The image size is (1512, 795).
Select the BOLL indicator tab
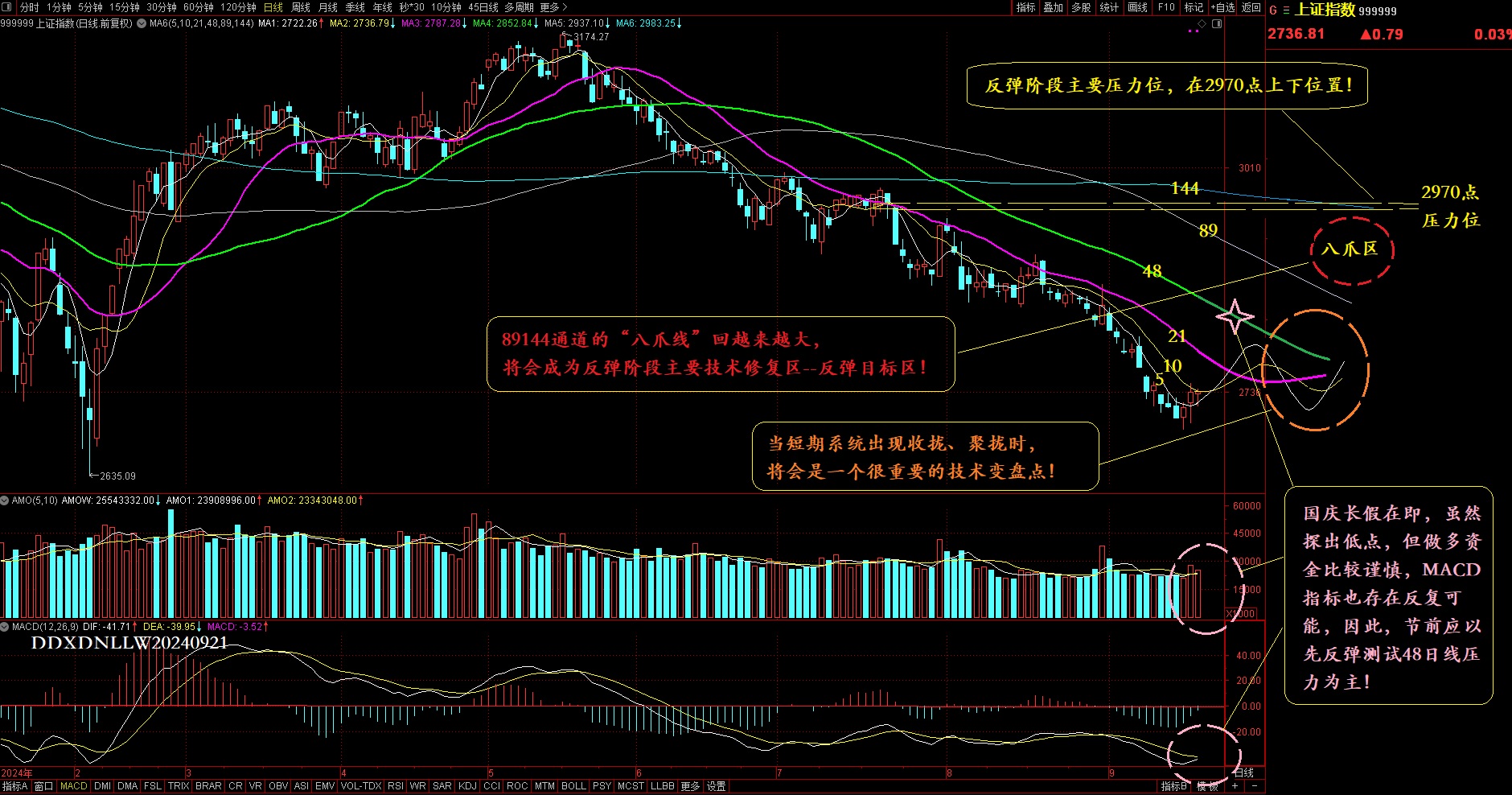coord(573,786)
